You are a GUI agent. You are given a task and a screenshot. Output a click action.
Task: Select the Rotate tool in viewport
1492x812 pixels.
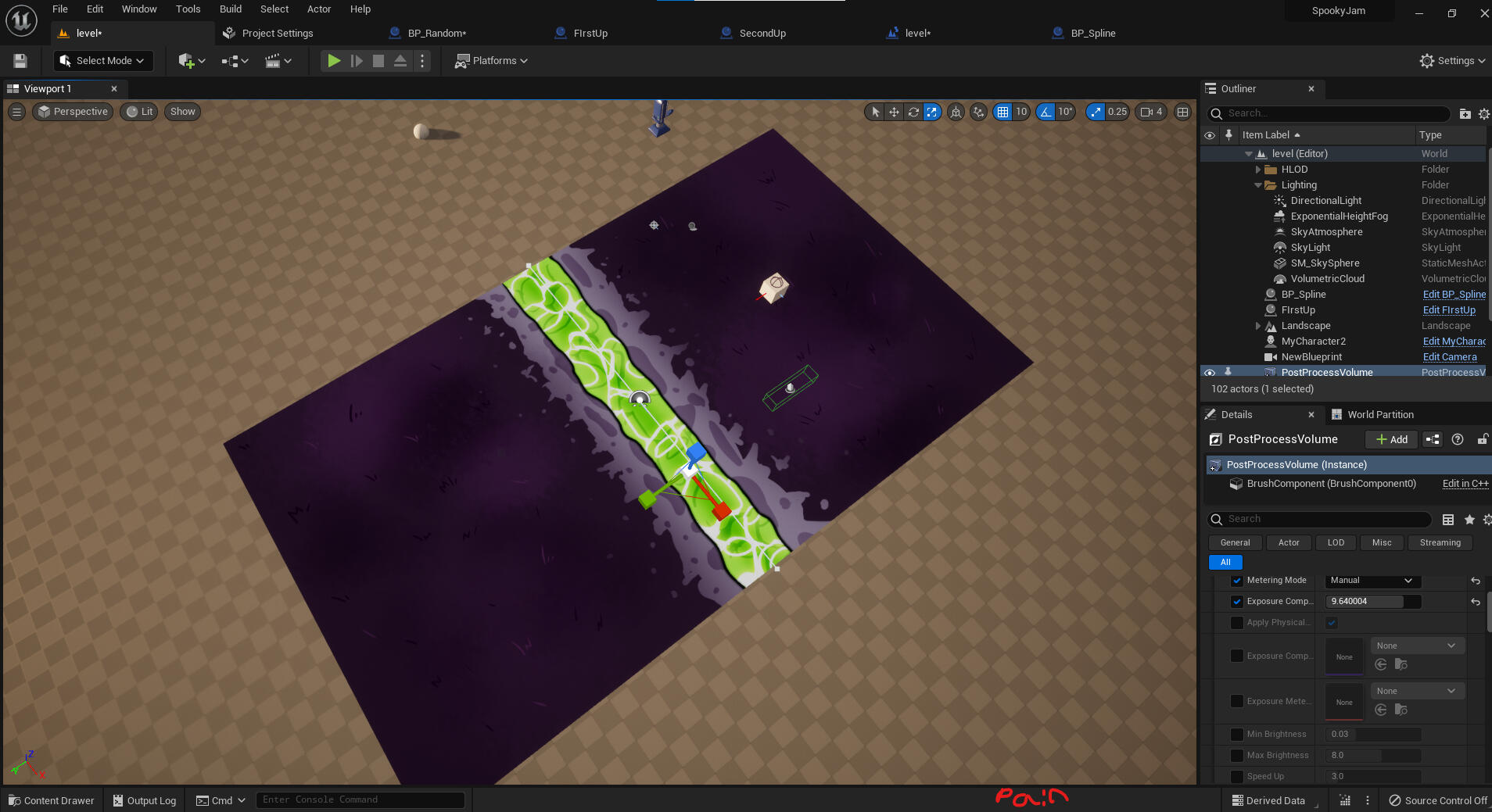click(x=913, y=112)
